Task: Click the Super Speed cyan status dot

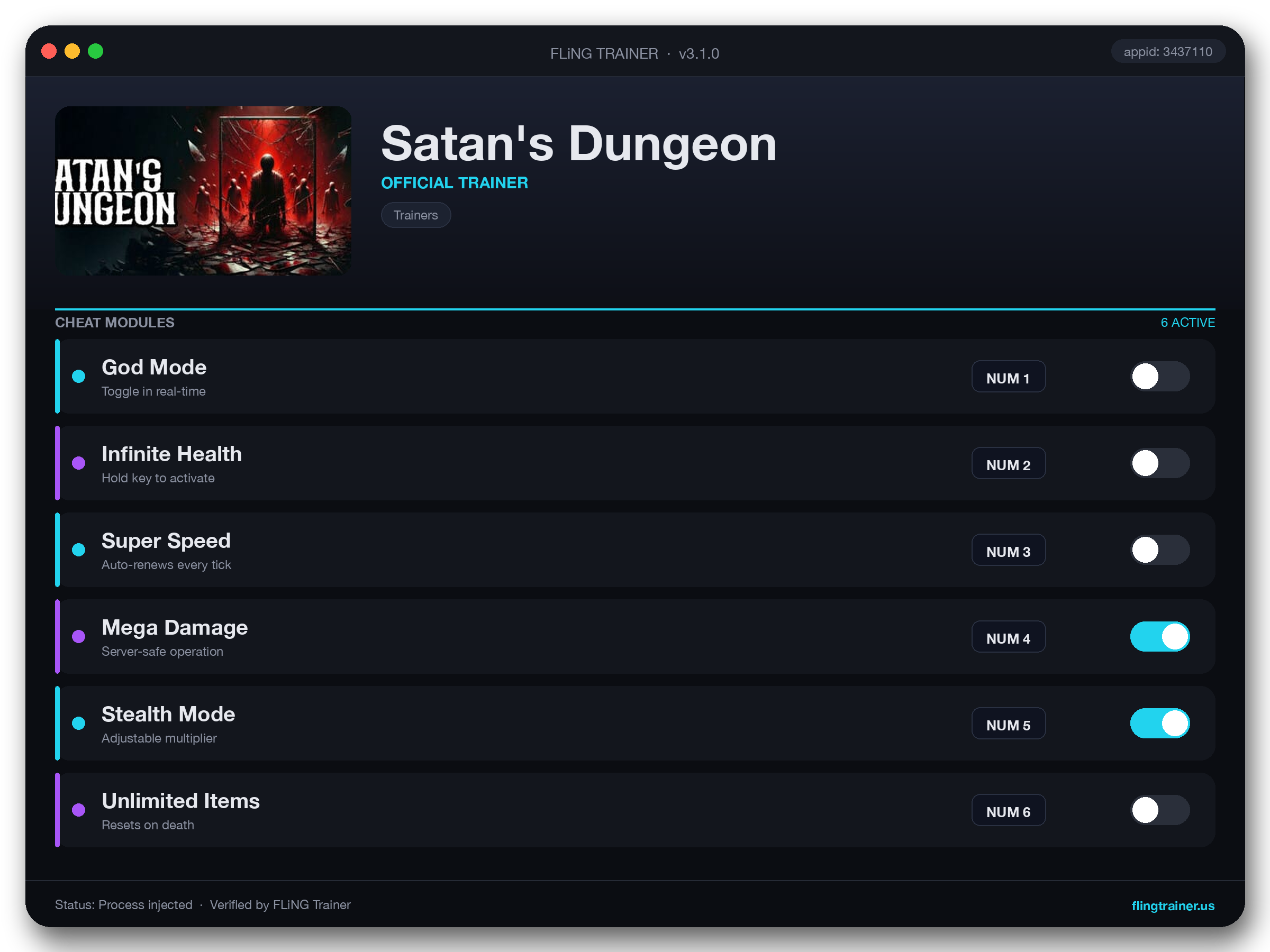Action: (x=79, y=550)
